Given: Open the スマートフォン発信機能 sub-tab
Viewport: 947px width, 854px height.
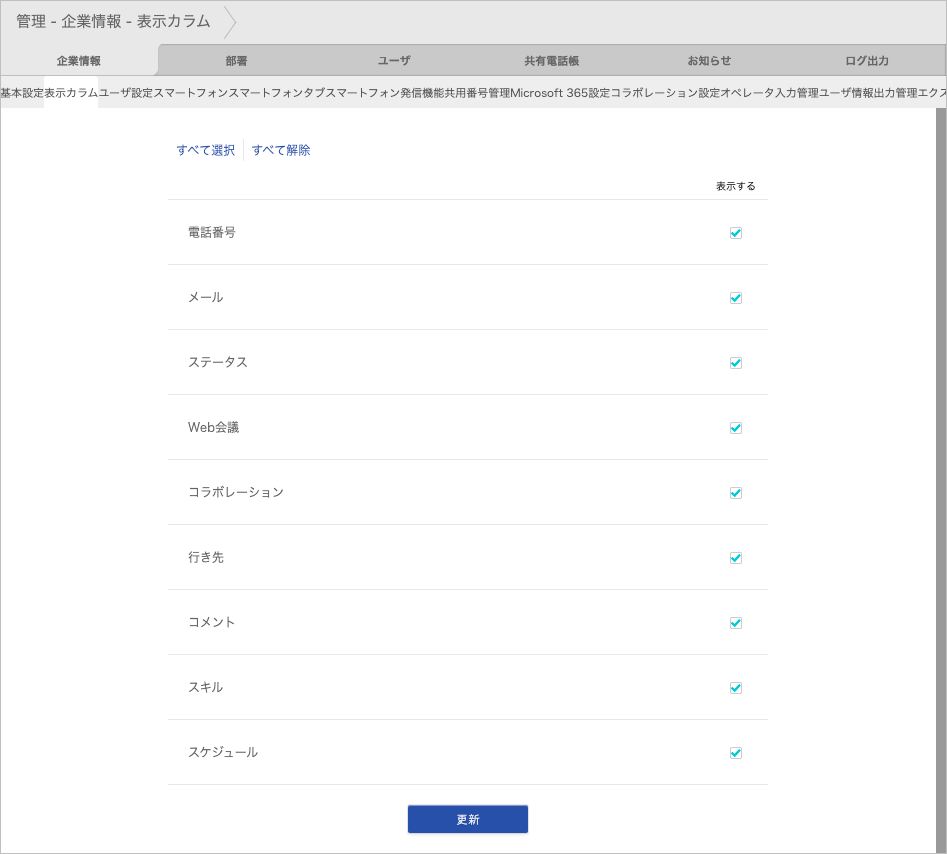Looking at the screenshot, I should pyautogui.click(x=385, y=92).
